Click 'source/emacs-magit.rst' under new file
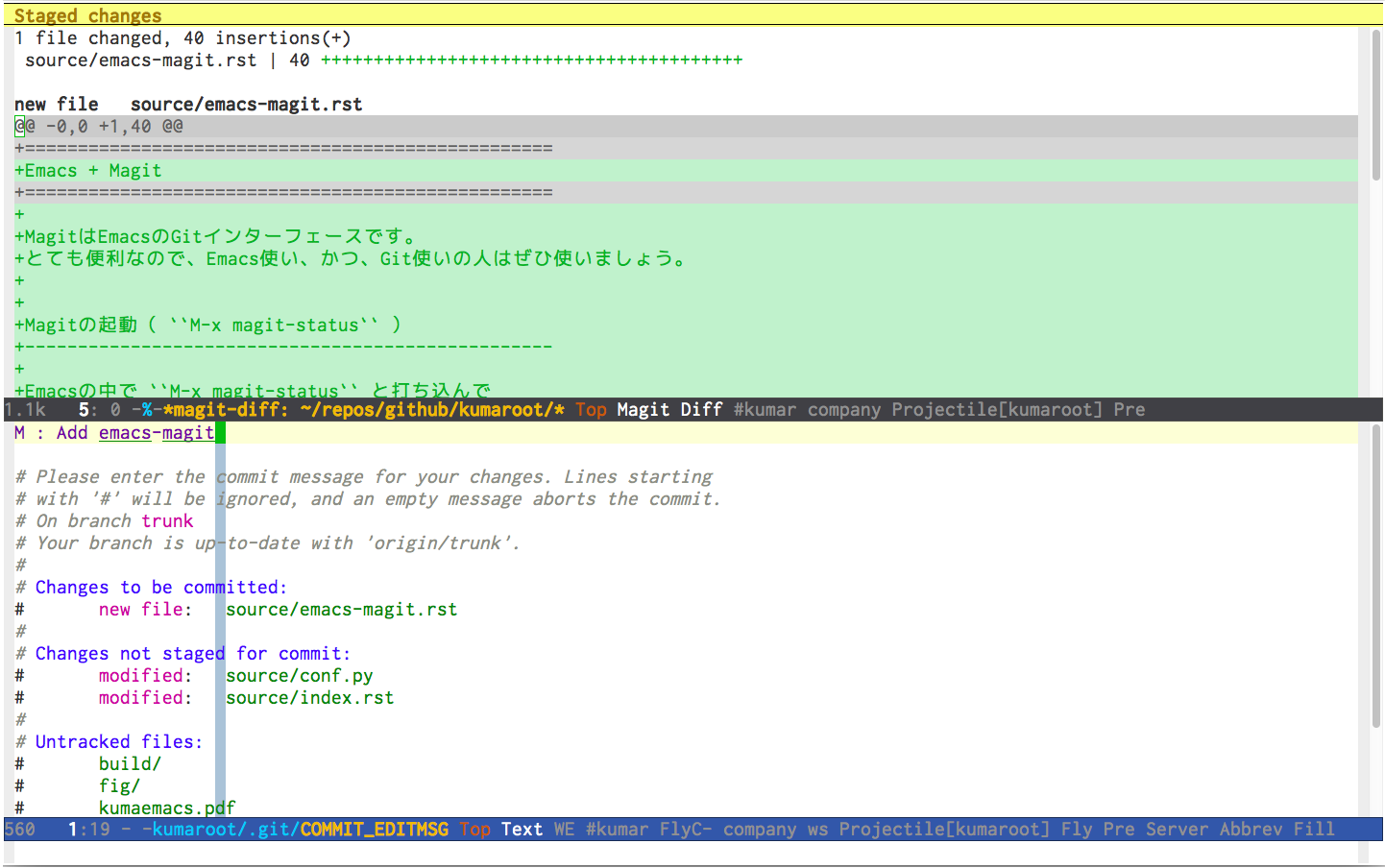Screen dimensions: 1385x868 pyautogui.click(x=342, y=609)
